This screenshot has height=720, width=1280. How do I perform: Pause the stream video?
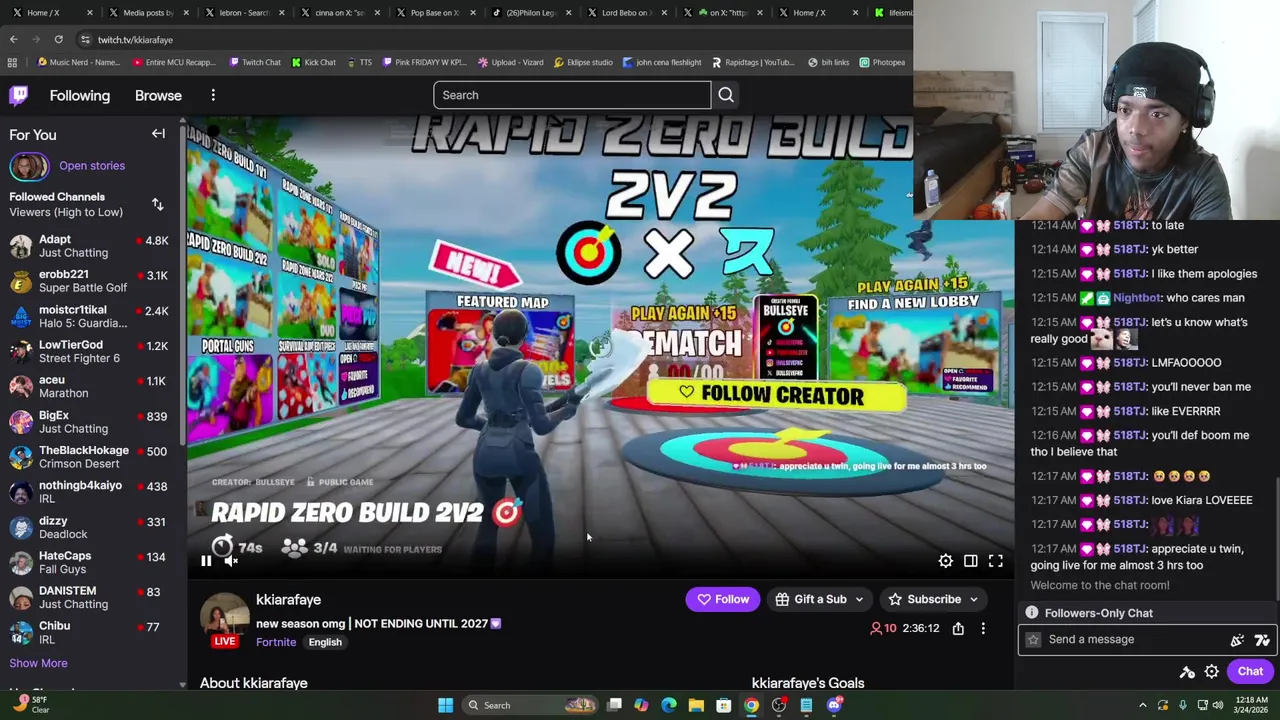click(x=206, y=561)
